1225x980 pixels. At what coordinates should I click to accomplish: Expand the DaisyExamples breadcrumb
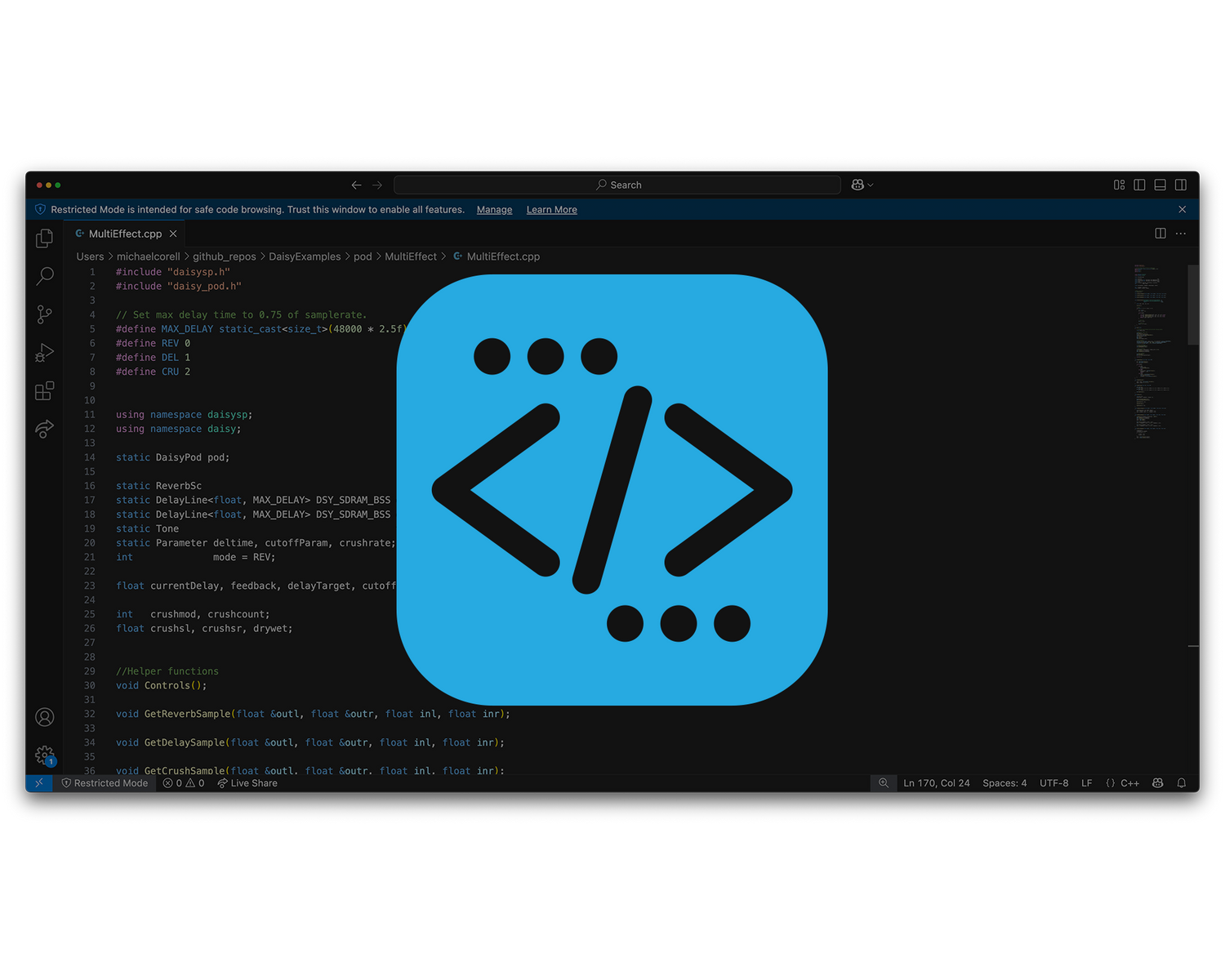pyautogui.click(x=305, y=256)
